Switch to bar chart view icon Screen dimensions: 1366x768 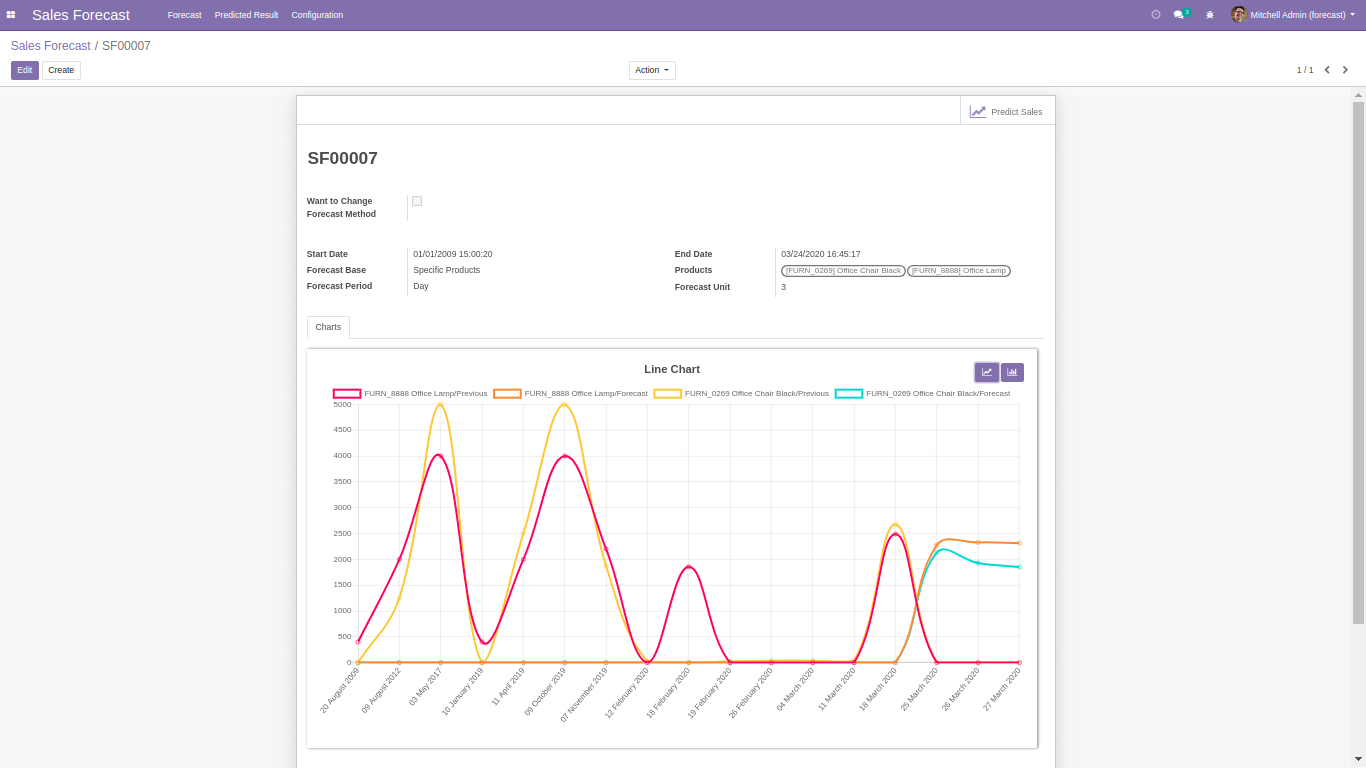pos(1012,372)
